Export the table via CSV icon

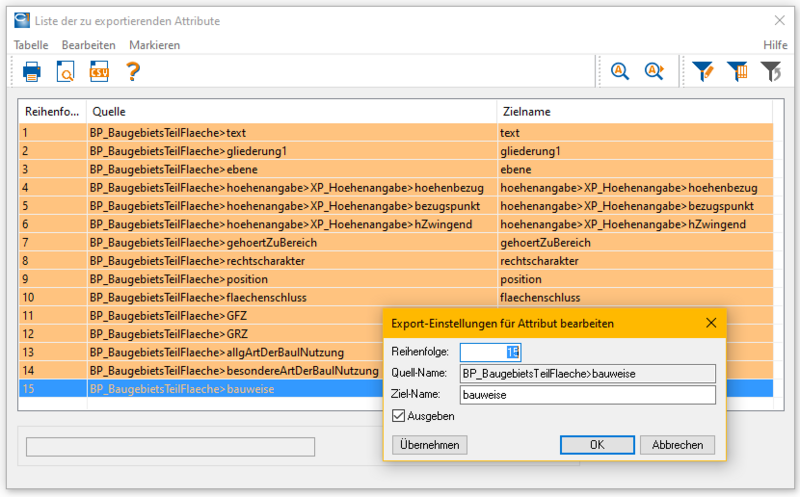(99, 71)
